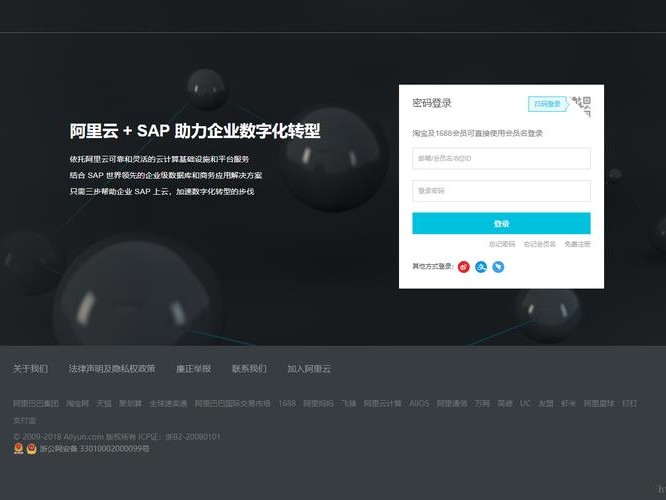Switch to QR code login icon
The image size is (666, 500).
582,105
